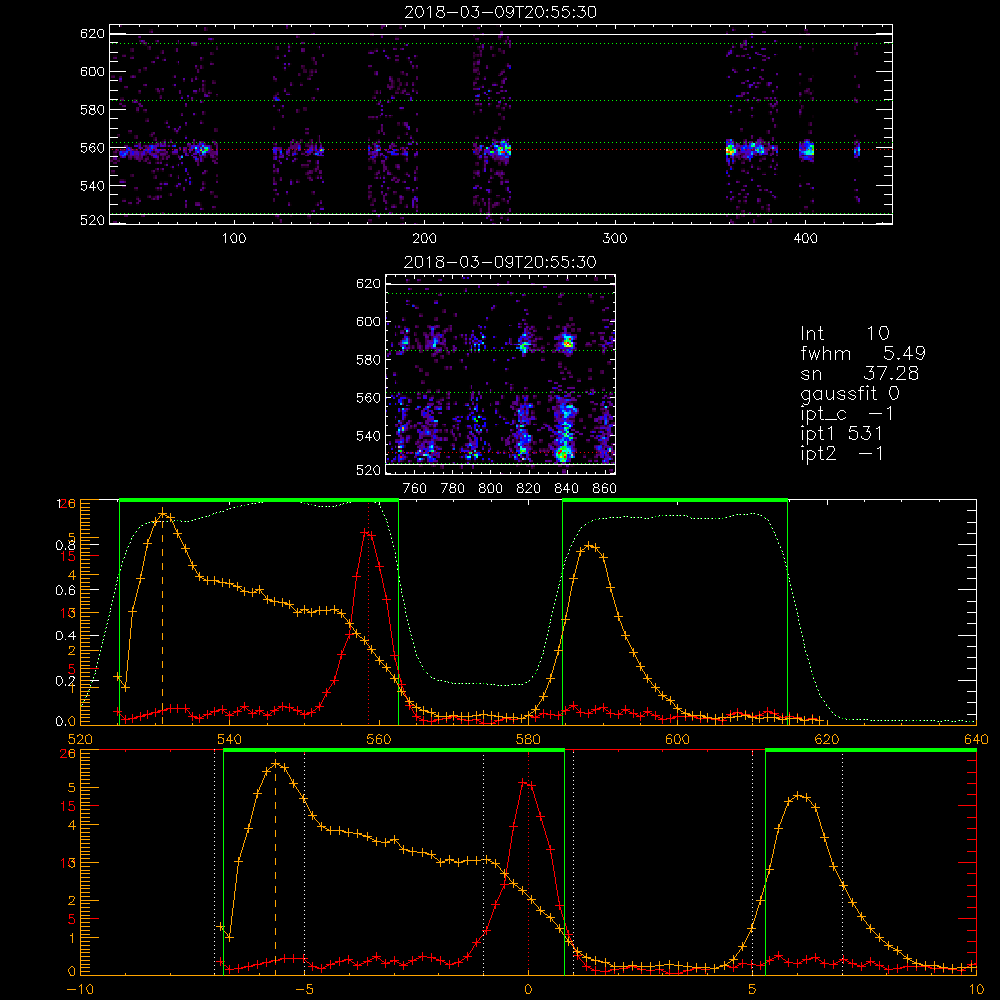Click x-axis label 0 on bottom line plot

[x=528, y=989]
